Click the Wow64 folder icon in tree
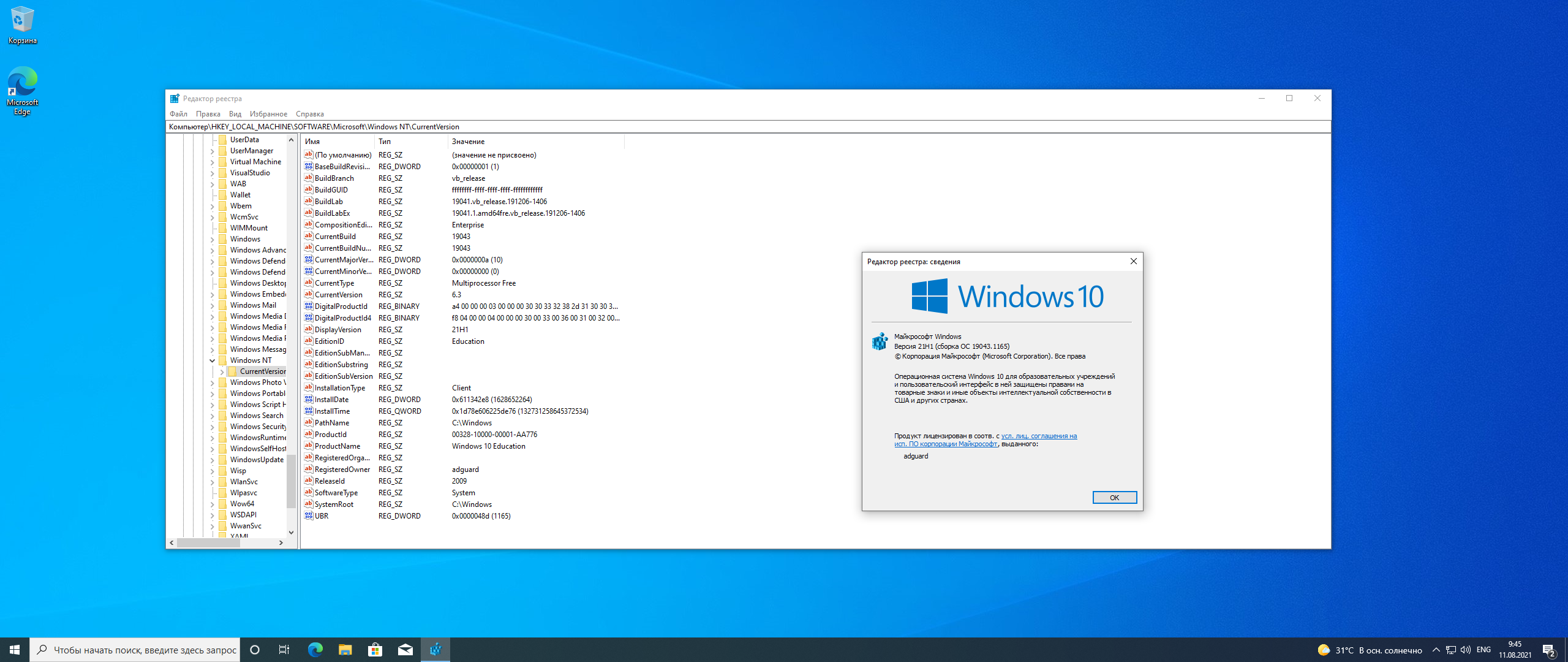Viewport: 1568px width, 662px height. [223, 504]
